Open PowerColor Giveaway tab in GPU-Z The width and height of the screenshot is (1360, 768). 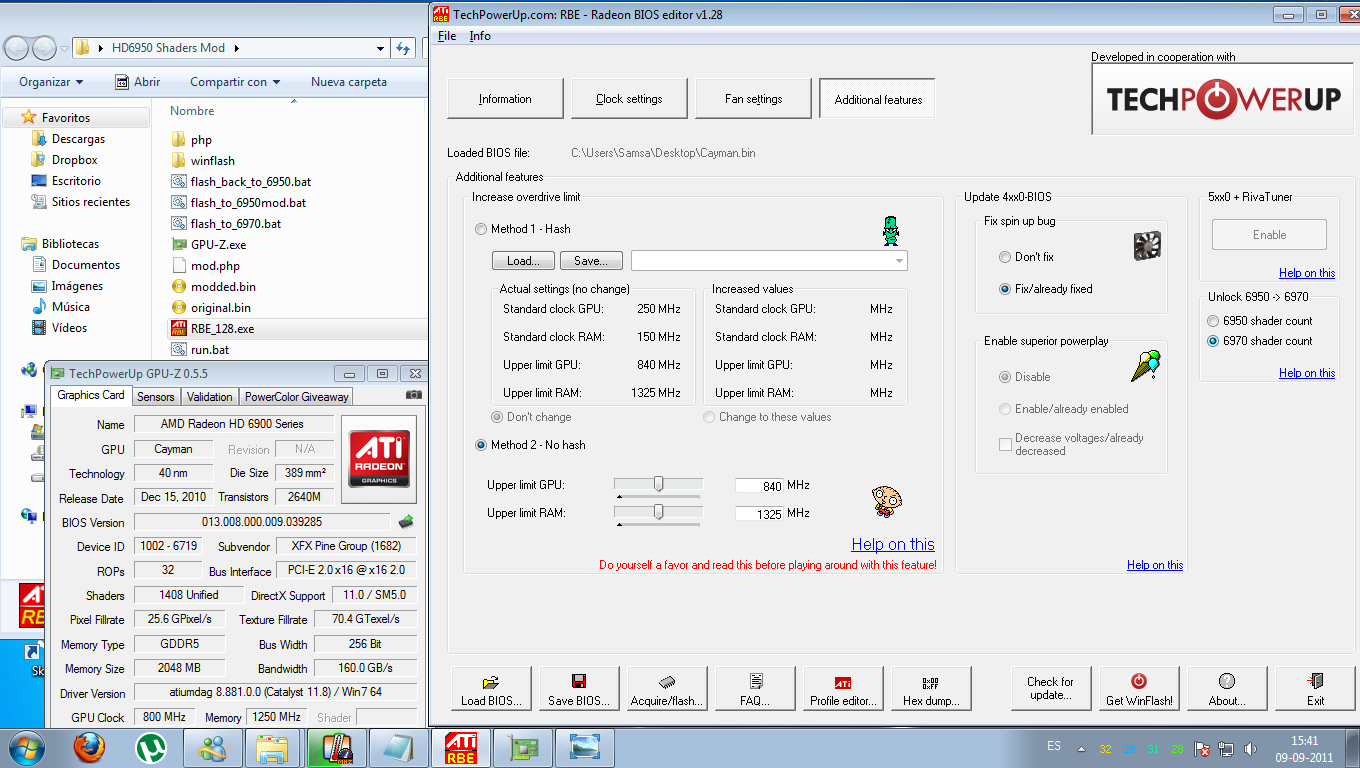tap(297, 397)
